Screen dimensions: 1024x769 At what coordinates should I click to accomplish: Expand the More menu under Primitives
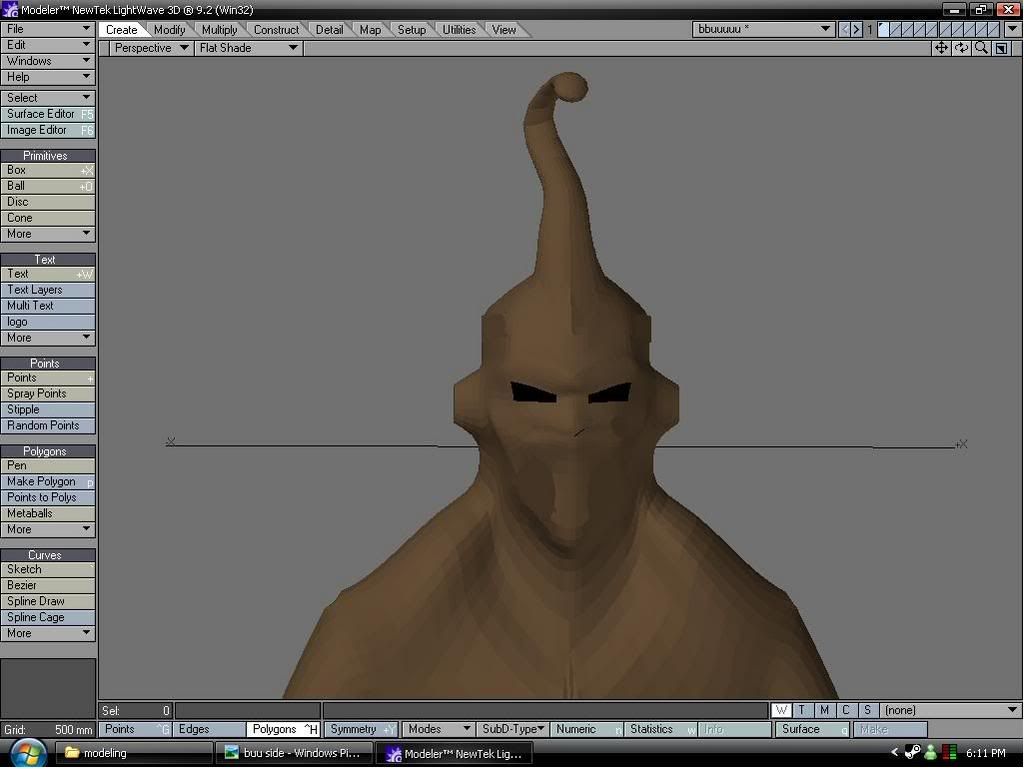pyautogui.click(x=48, y=234)
